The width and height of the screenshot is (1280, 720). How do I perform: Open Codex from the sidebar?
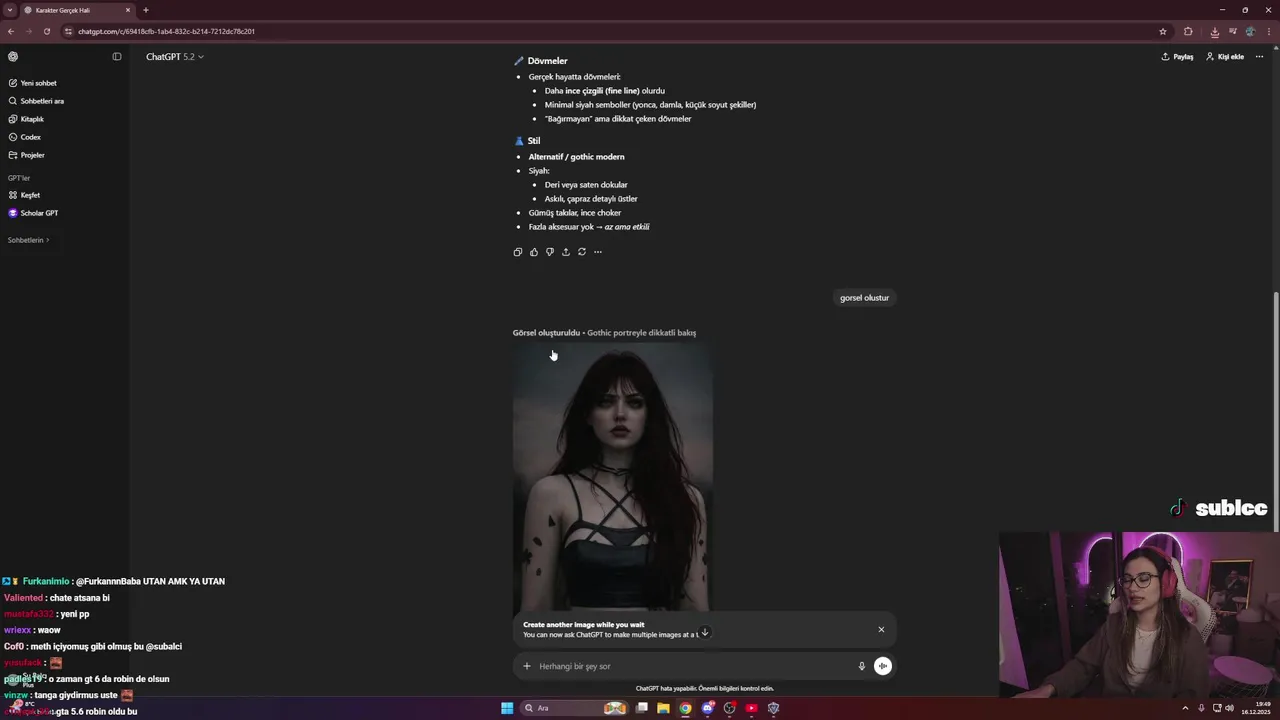[30, 137]
